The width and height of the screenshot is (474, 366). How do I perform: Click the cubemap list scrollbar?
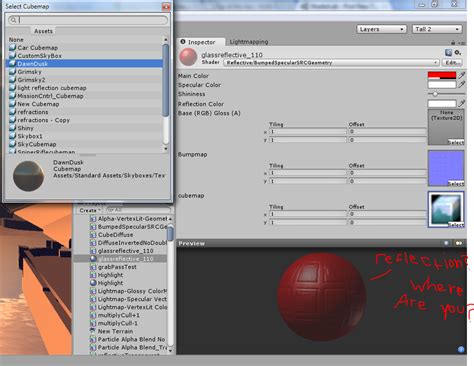(x=166, y=80)
